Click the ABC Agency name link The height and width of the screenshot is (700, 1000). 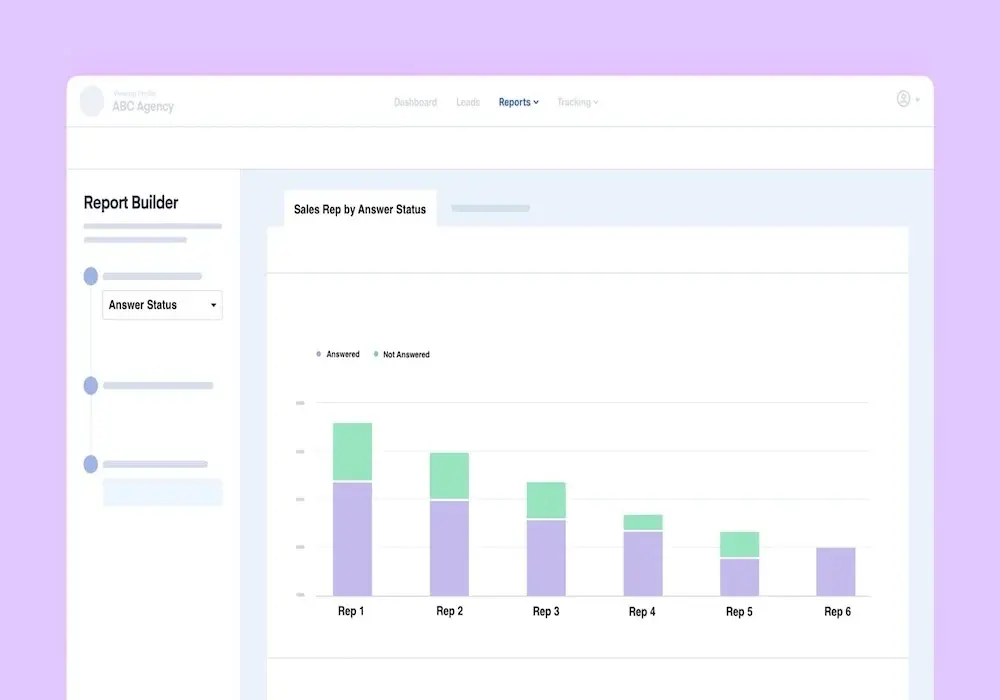point(143,106)
